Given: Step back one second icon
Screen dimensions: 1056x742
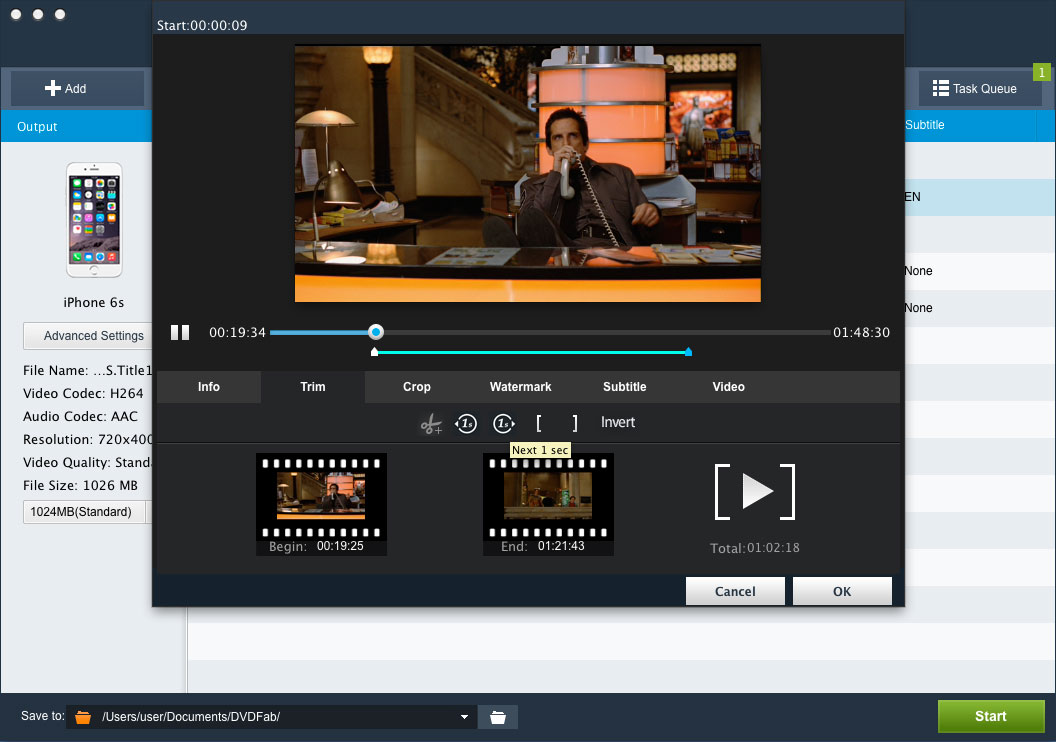Looking at the screenshot, I should [x=466, y=424].
